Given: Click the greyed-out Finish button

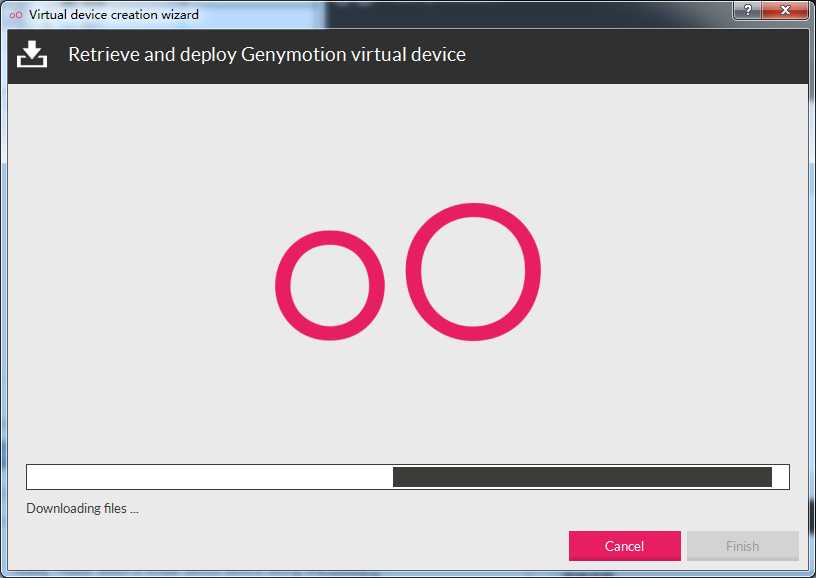Looking at the screenshot, I should click(743, 546).
